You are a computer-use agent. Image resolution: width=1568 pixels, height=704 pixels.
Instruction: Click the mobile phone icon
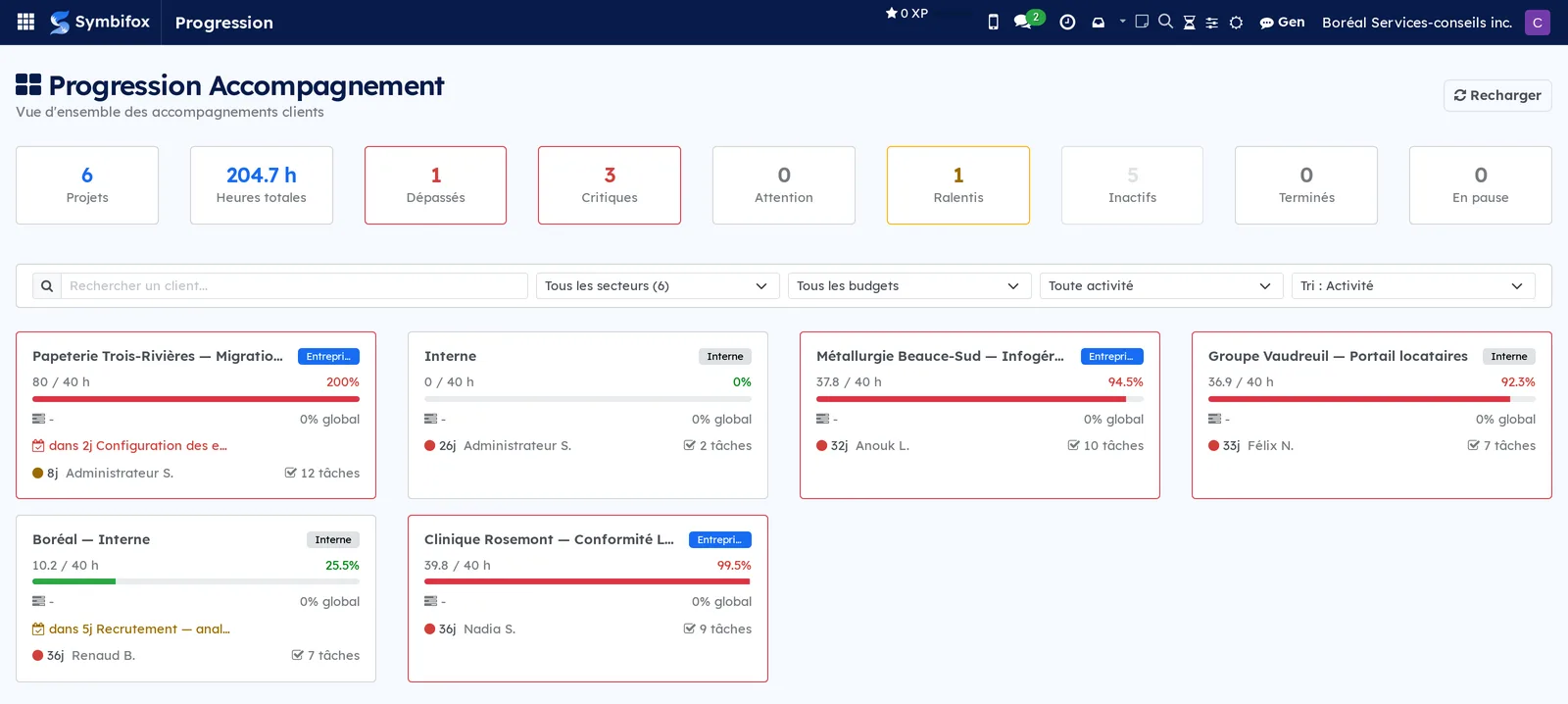(993, 22)
